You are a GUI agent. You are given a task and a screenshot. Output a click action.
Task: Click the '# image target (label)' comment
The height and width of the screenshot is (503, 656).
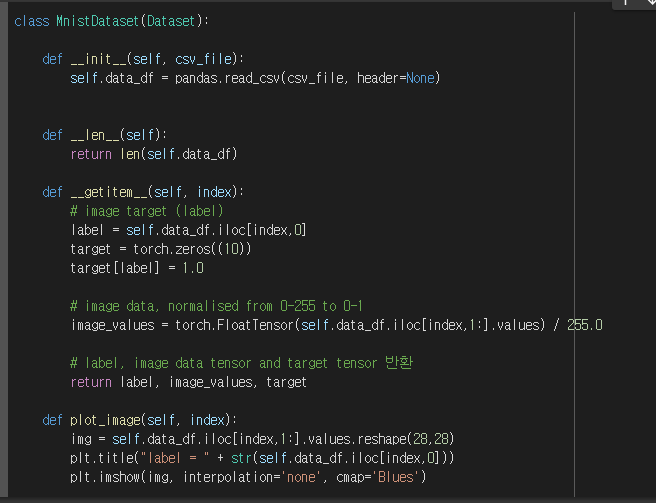coord(146,211)
